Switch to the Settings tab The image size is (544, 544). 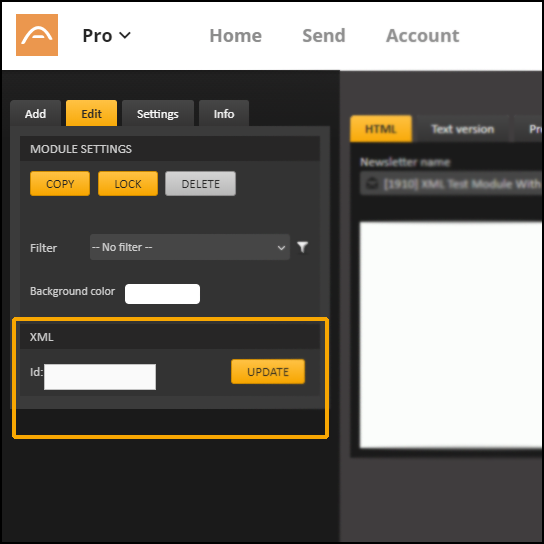point(158,113)
